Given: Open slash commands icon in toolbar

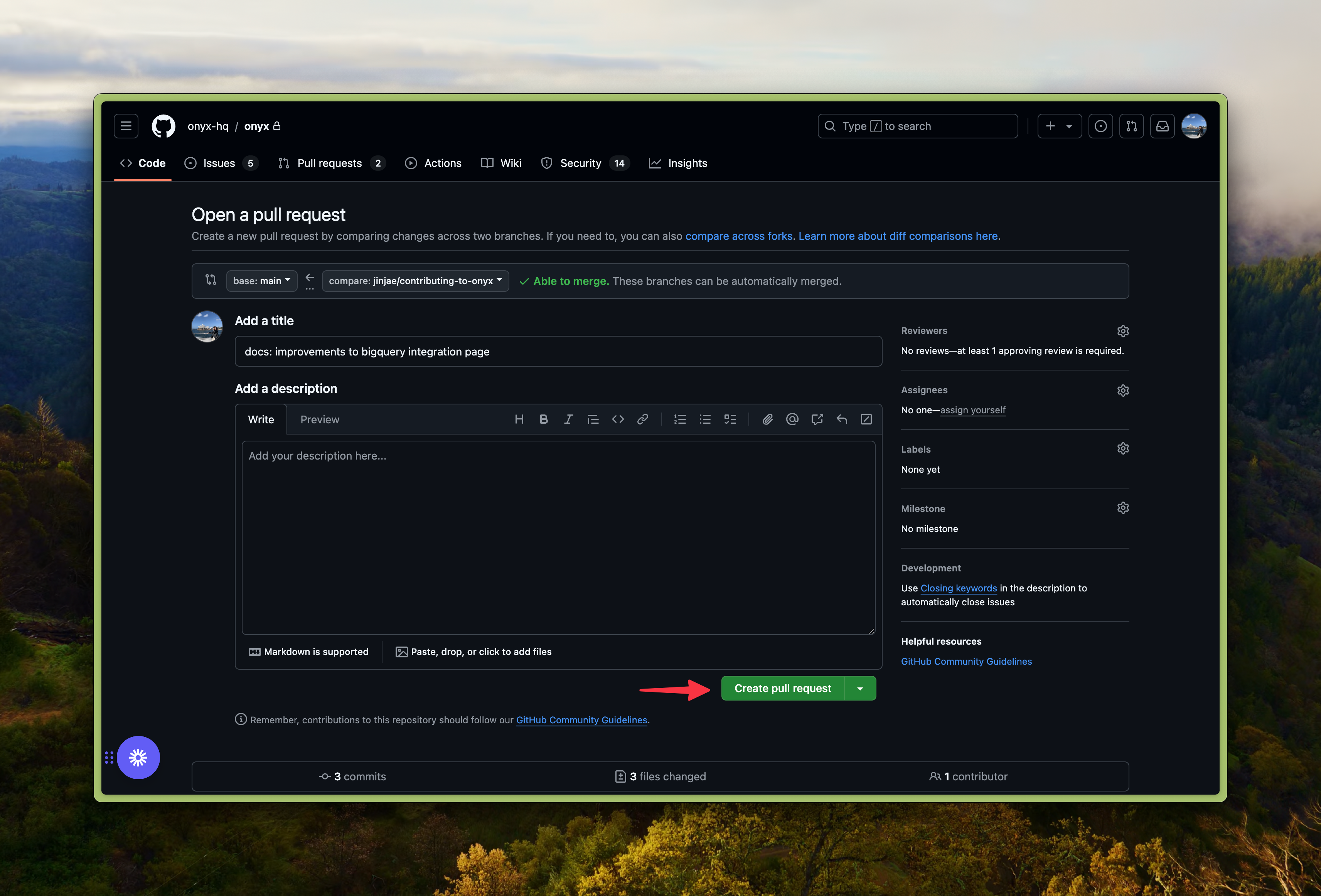Looking at the screenshot, I should coord(866,419).
